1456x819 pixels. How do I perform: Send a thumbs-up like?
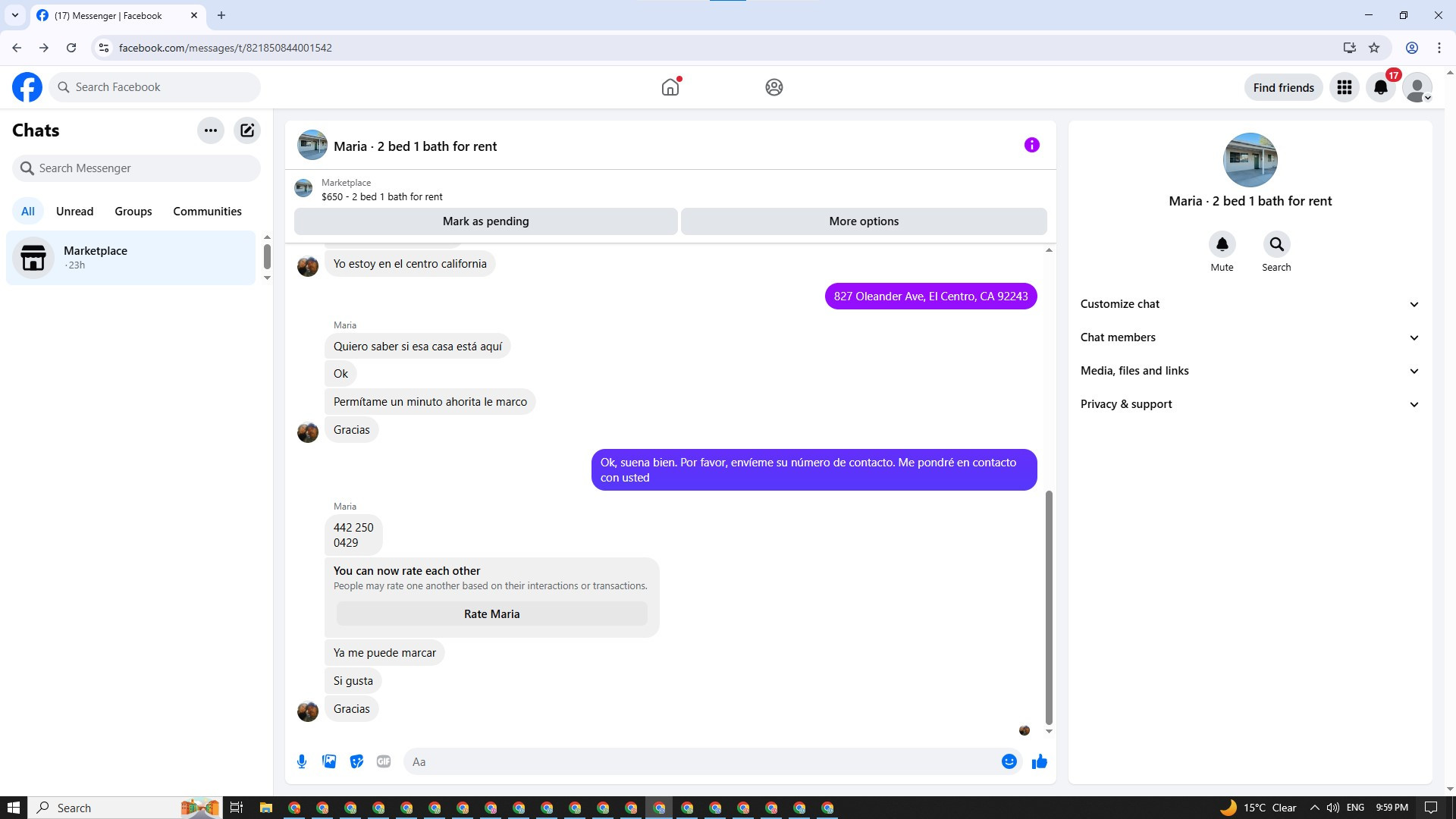tap(1040, 761)
